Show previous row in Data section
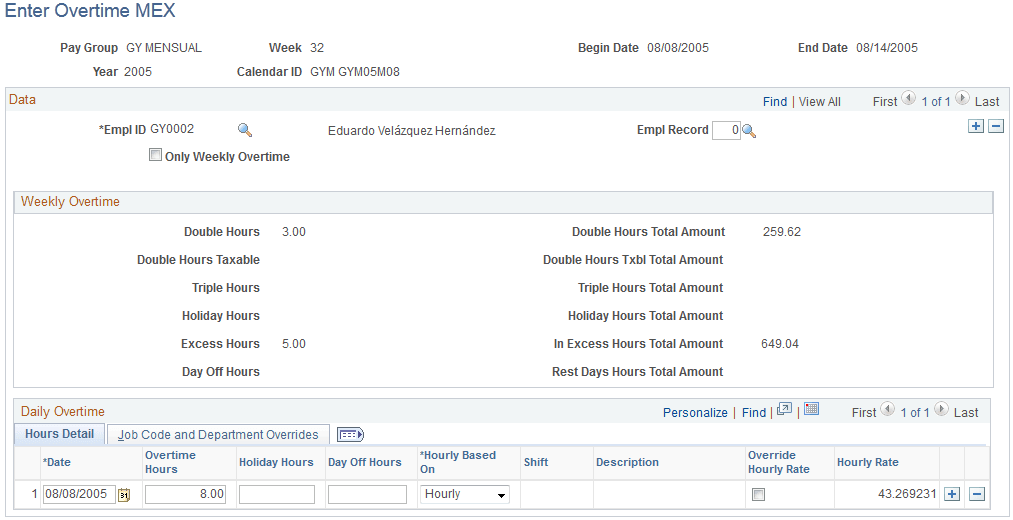The image size is (1013, 520). pos(909,99)
